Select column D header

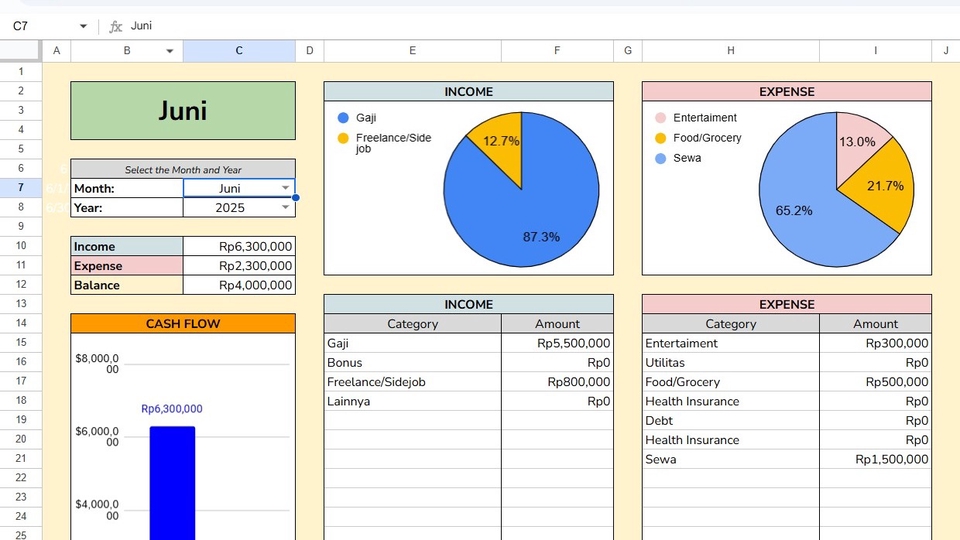pyautogui.click(x=310, y=51)
